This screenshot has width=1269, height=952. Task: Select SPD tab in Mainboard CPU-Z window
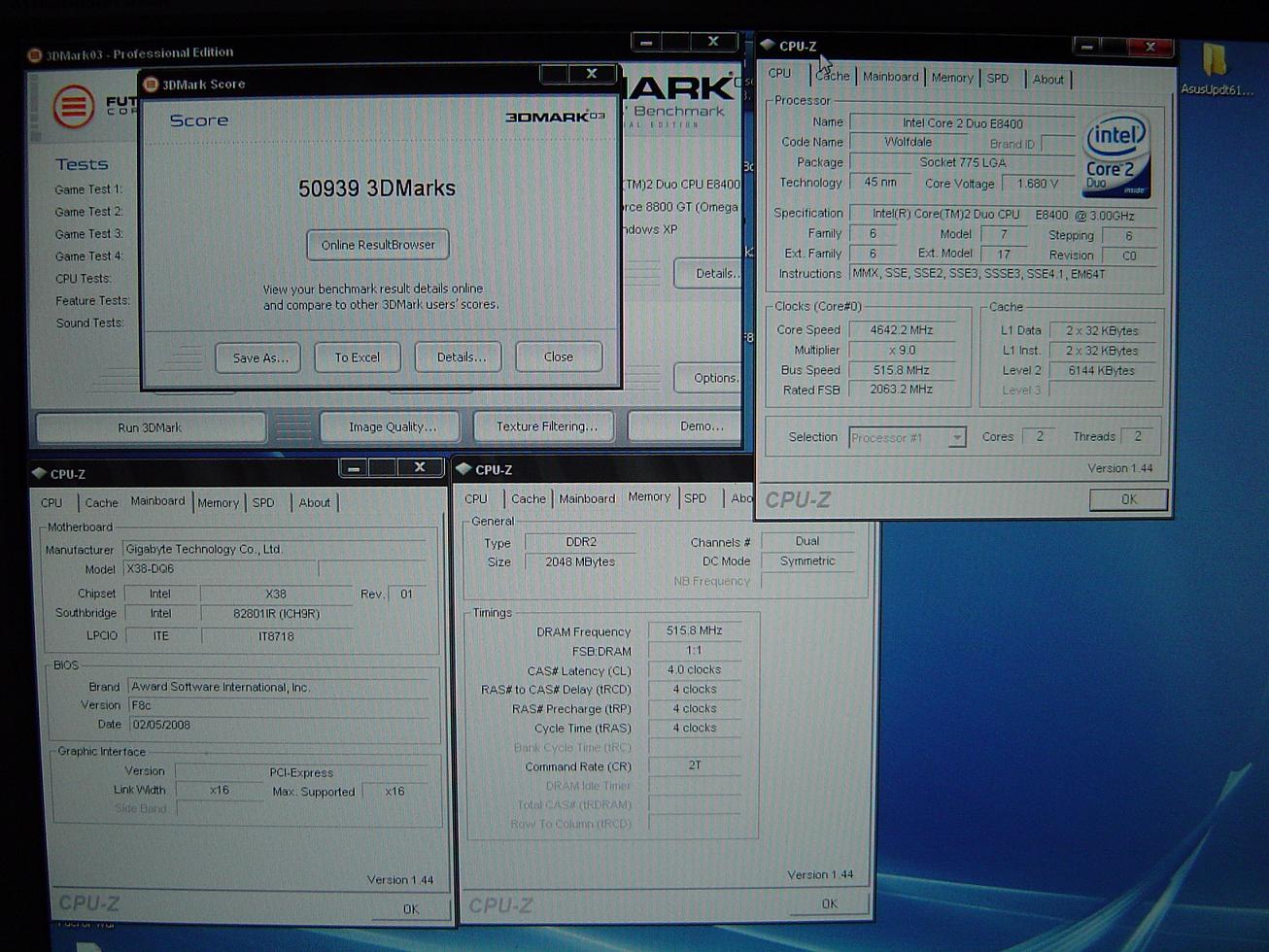pos(263,503)
